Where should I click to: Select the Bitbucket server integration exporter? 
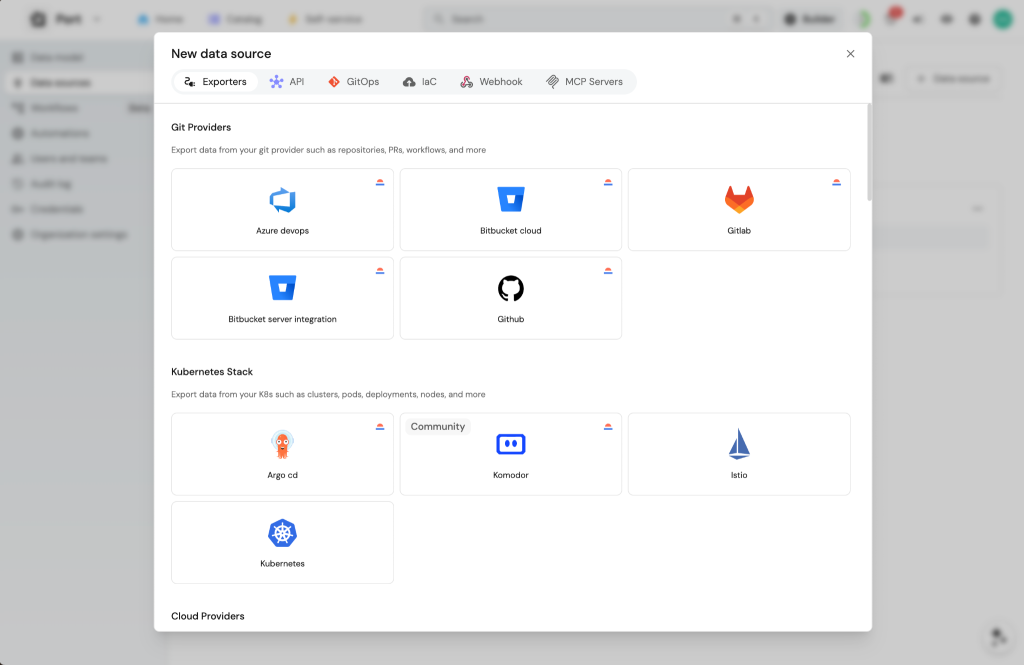282,298
